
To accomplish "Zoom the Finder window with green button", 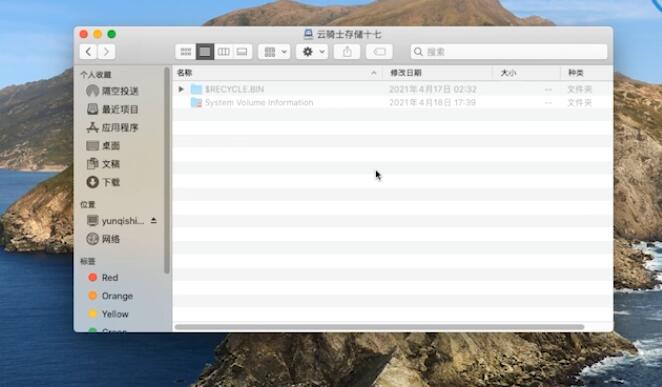I will pos(111,34).
